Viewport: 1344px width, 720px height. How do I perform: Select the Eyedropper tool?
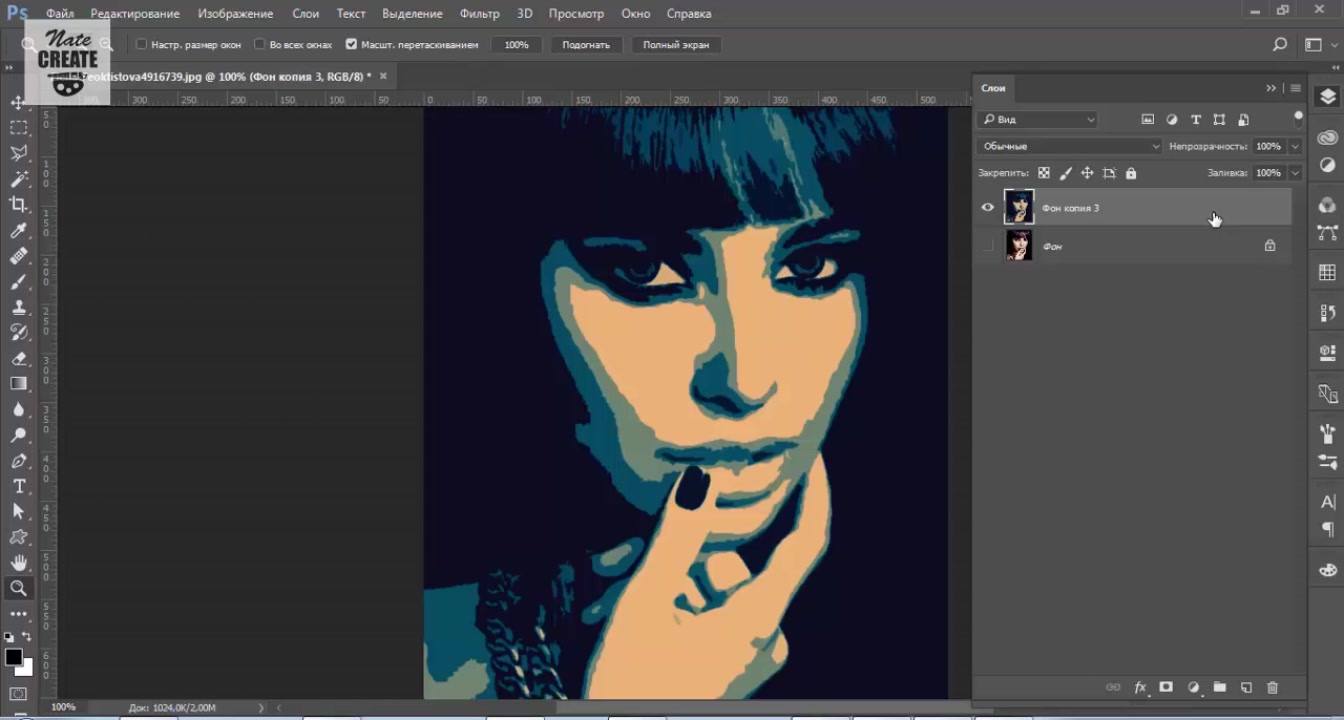point(19,230)
